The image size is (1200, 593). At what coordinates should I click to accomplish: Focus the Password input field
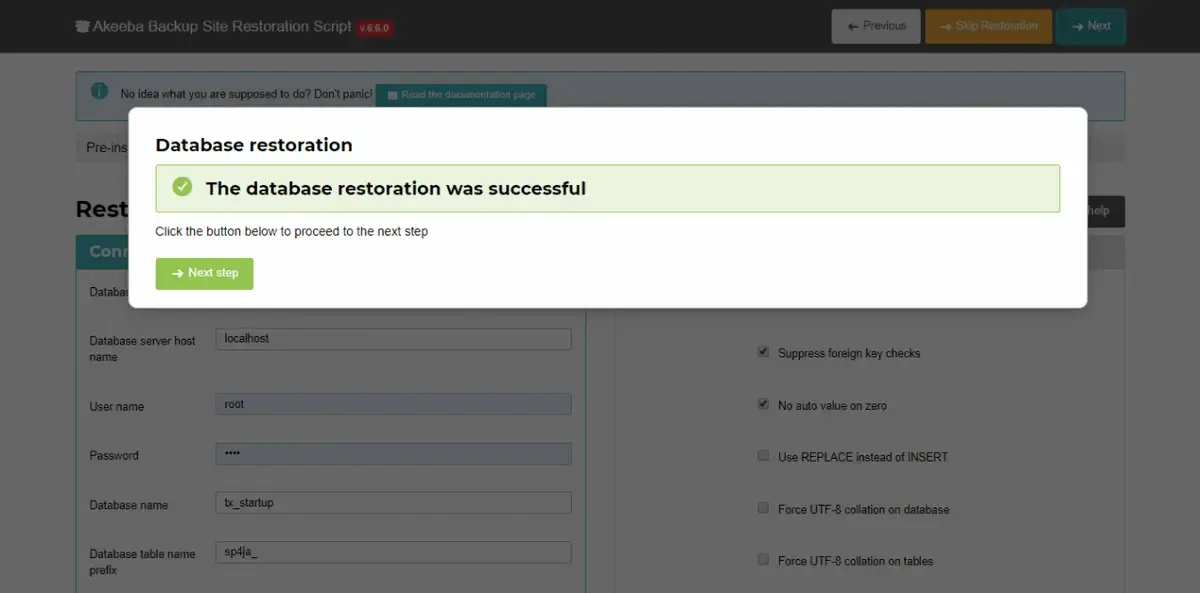pyautogui.click(x=393, y=454)
